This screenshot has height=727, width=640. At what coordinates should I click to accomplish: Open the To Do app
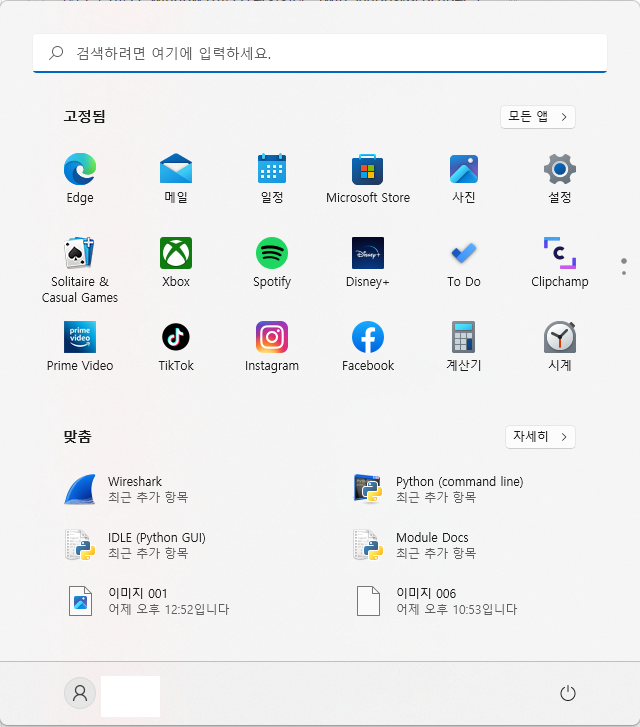click(464, 262)
